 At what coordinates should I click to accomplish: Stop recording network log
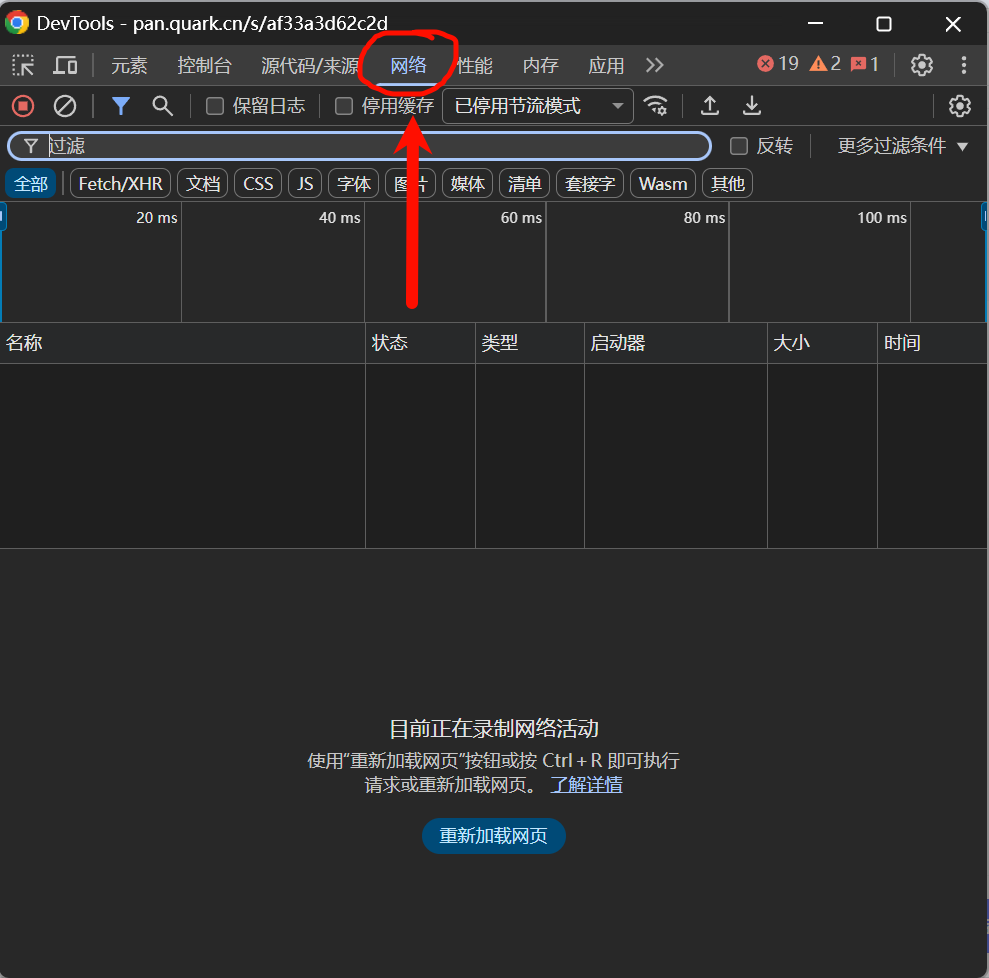click(x=23, y=106)
